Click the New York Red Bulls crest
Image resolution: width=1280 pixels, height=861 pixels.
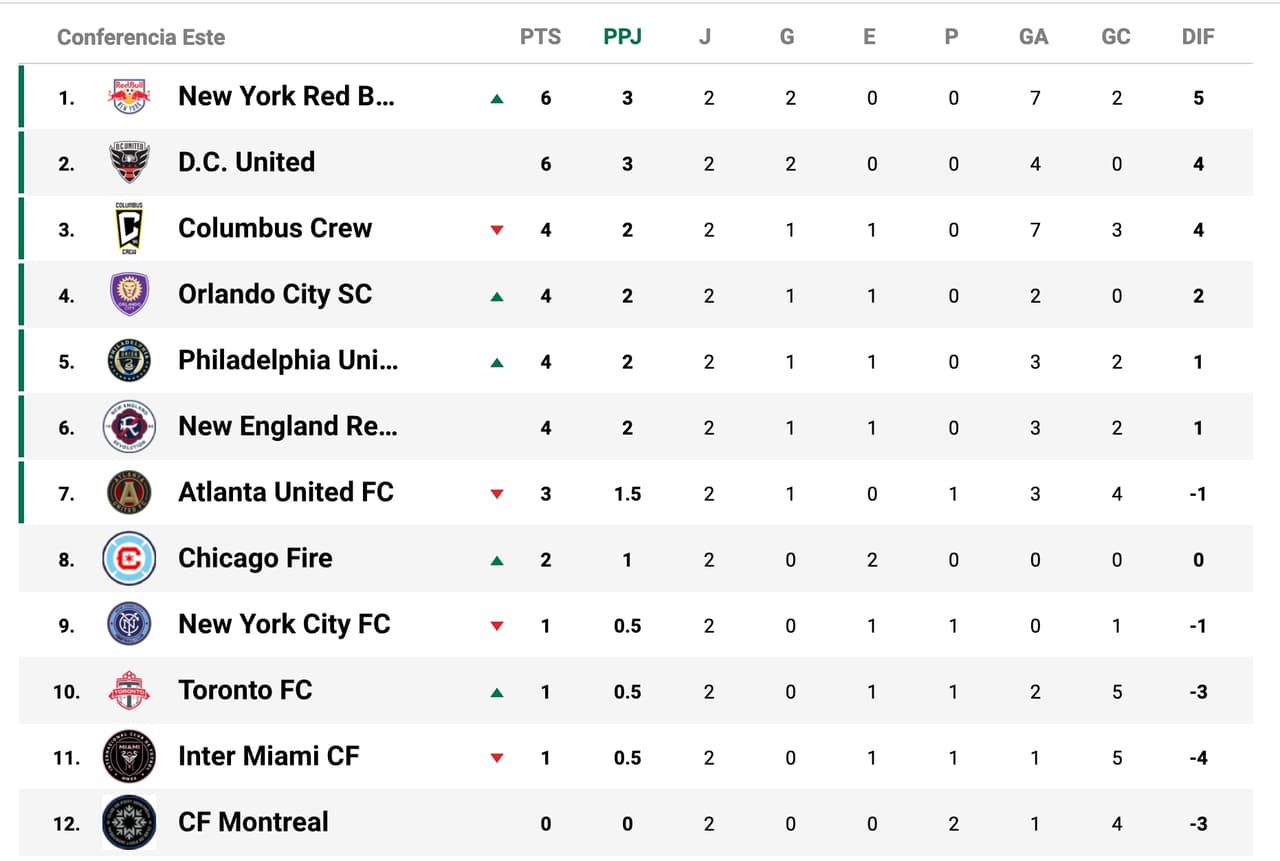[129, 97]
